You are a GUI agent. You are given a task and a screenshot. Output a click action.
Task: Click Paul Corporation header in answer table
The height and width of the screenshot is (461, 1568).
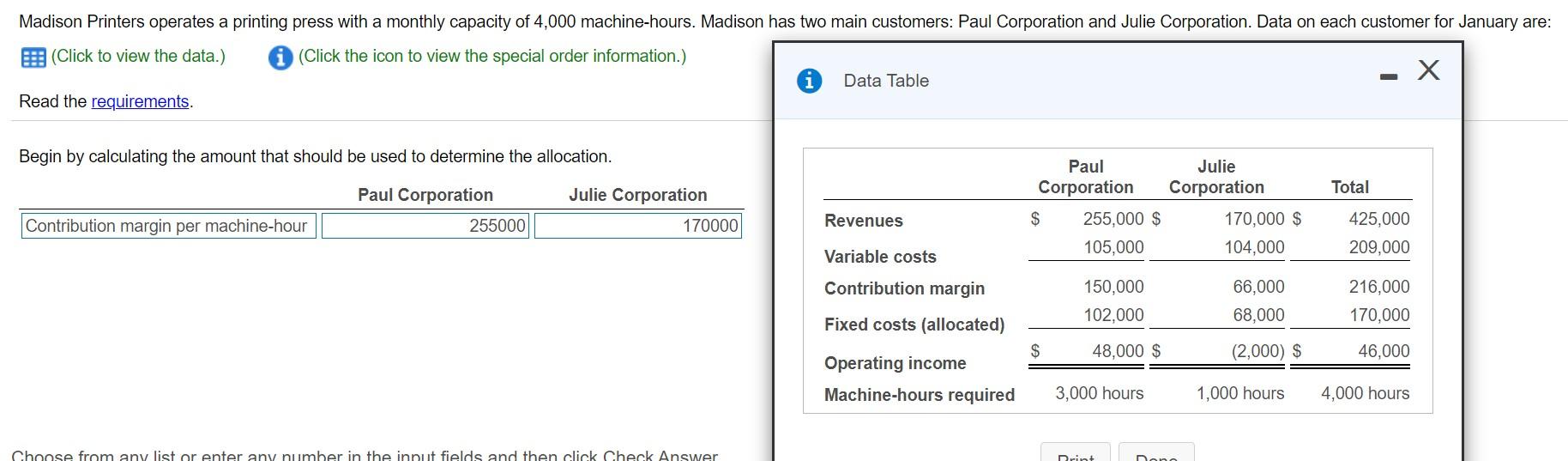coord(425,195)
